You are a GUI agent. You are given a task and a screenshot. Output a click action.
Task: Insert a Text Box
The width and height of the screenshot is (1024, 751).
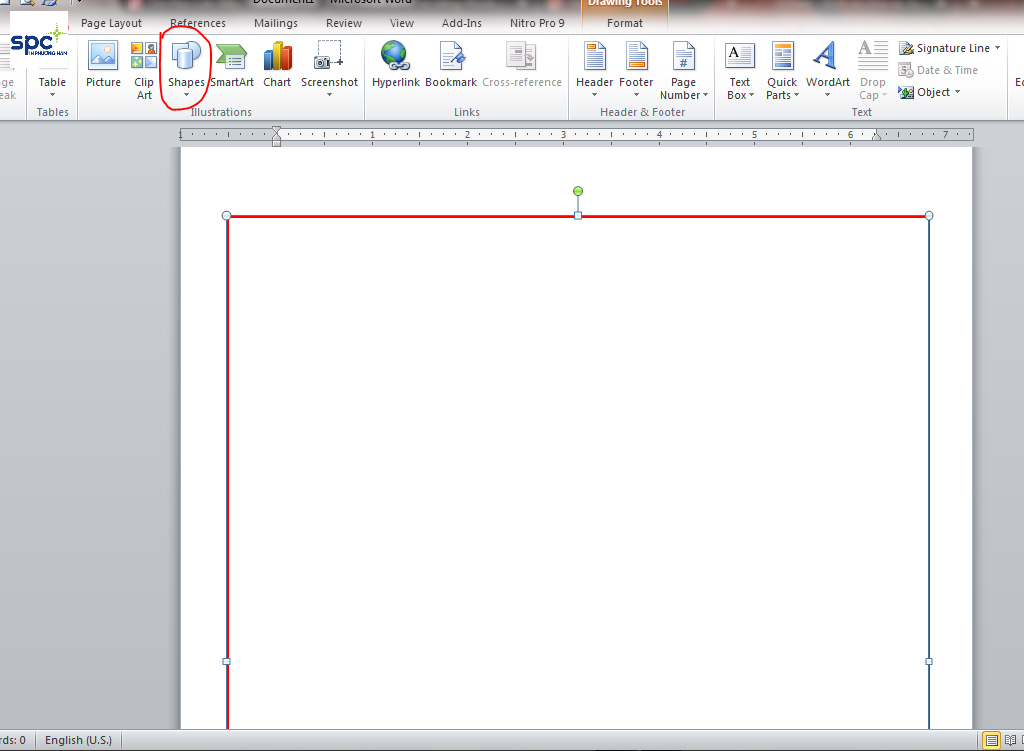[x=740, y=70]
